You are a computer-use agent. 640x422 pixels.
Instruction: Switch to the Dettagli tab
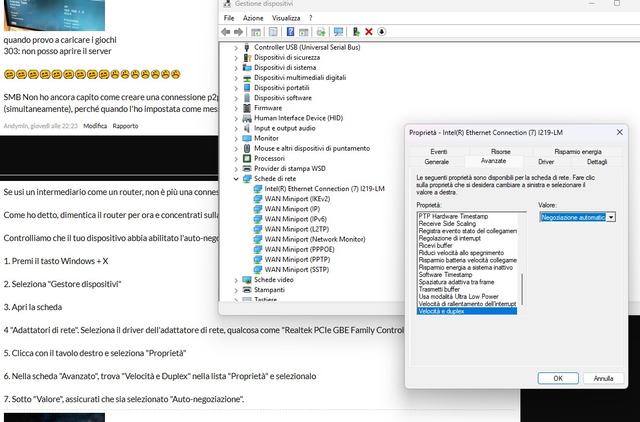click(597, 162)
